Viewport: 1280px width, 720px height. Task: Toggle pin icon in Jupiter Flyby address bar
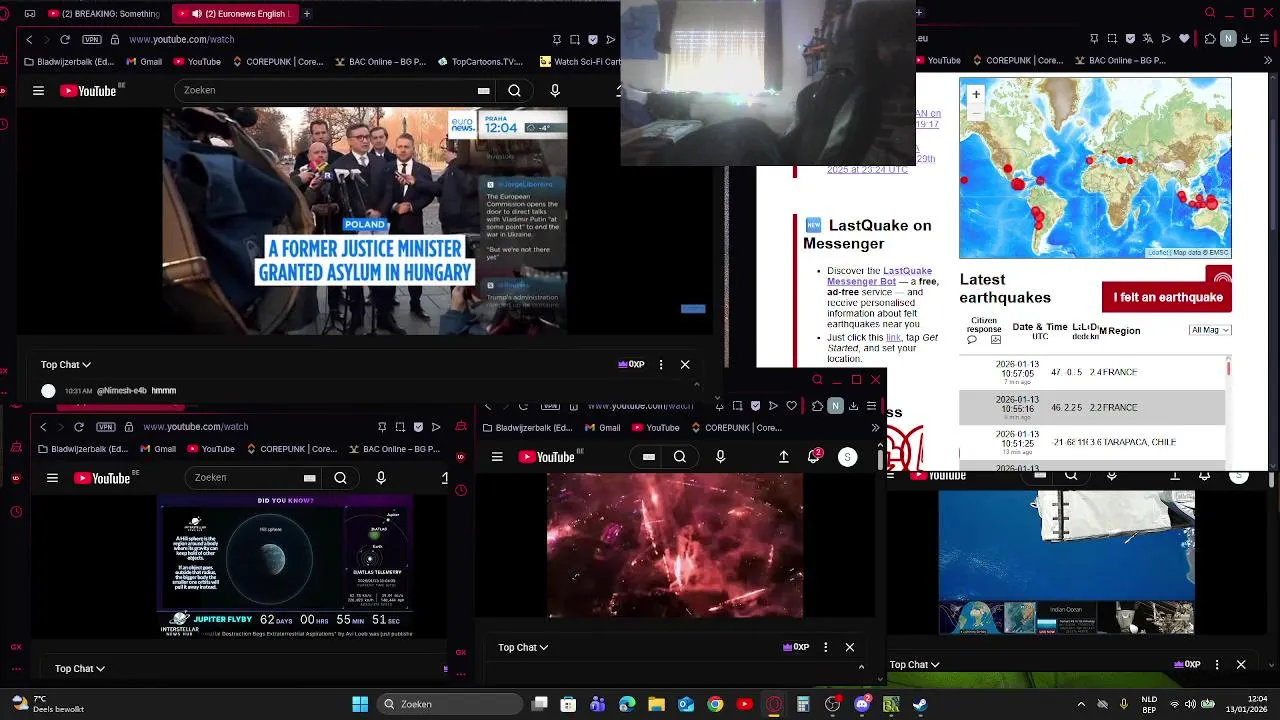tap(382, 427)
